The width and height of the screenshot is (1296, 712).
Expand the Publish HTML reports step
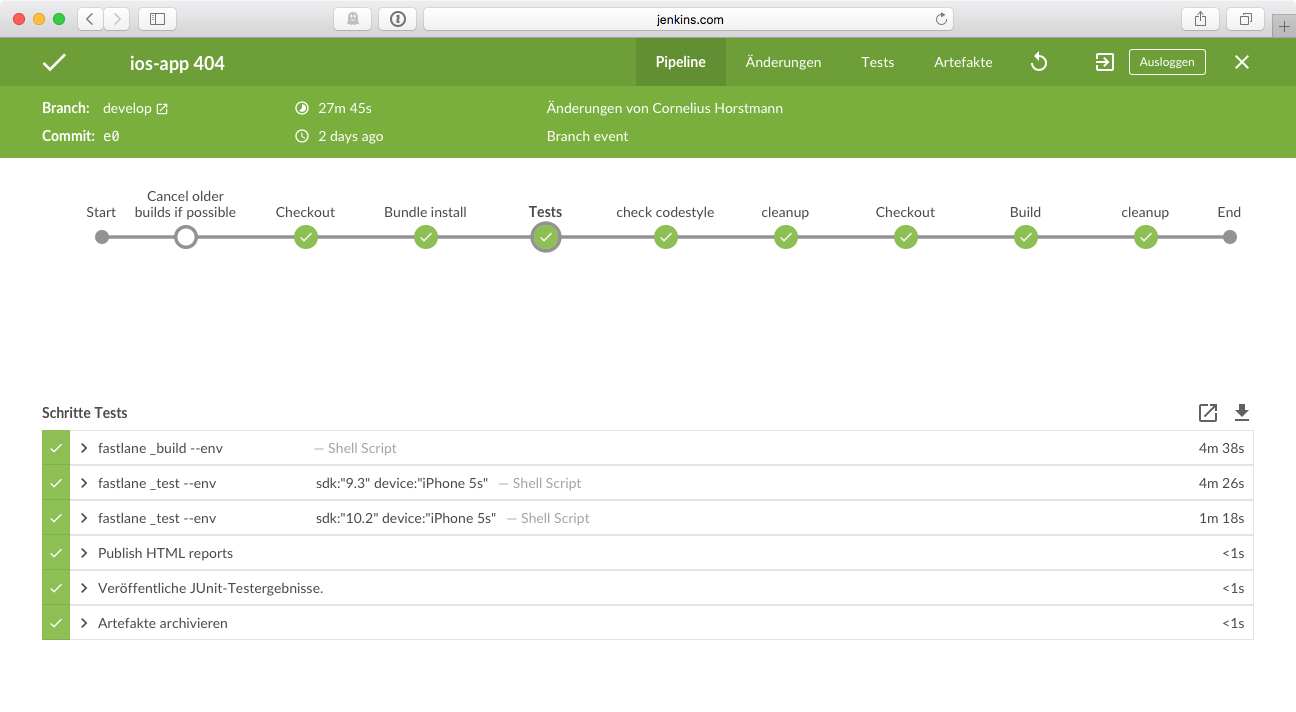85,553
